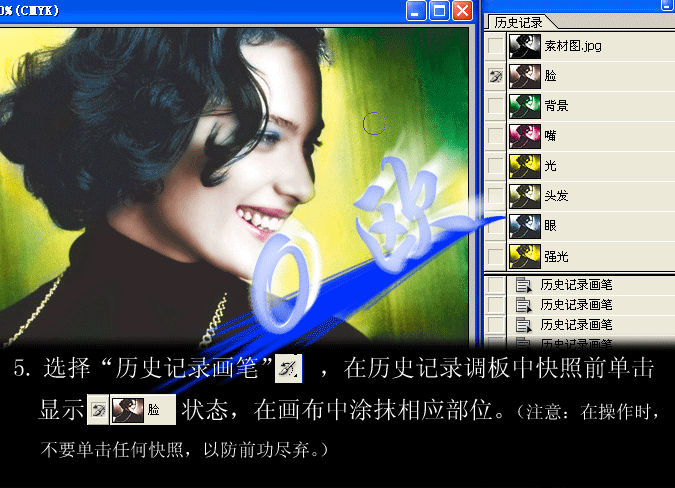Select the 头发 snapshot thumbnail

pyautogui.click(x=525, y=196)
